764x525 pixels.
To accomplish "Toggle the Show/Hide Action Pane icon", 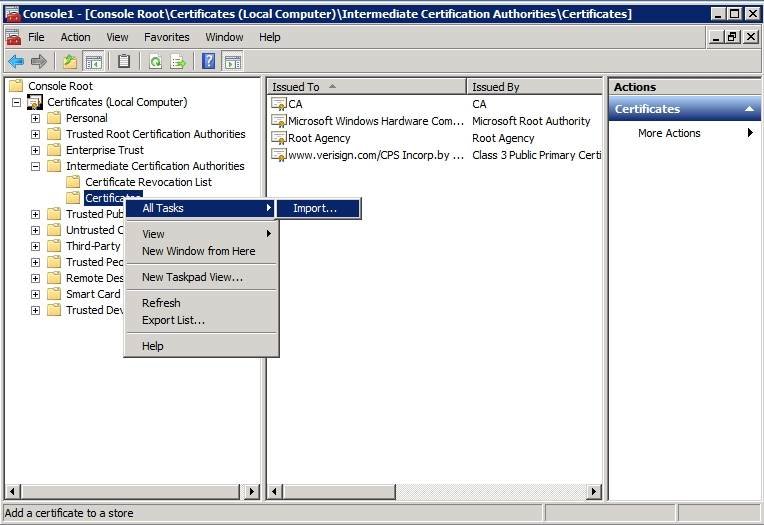I will click(x=232, y=61).
